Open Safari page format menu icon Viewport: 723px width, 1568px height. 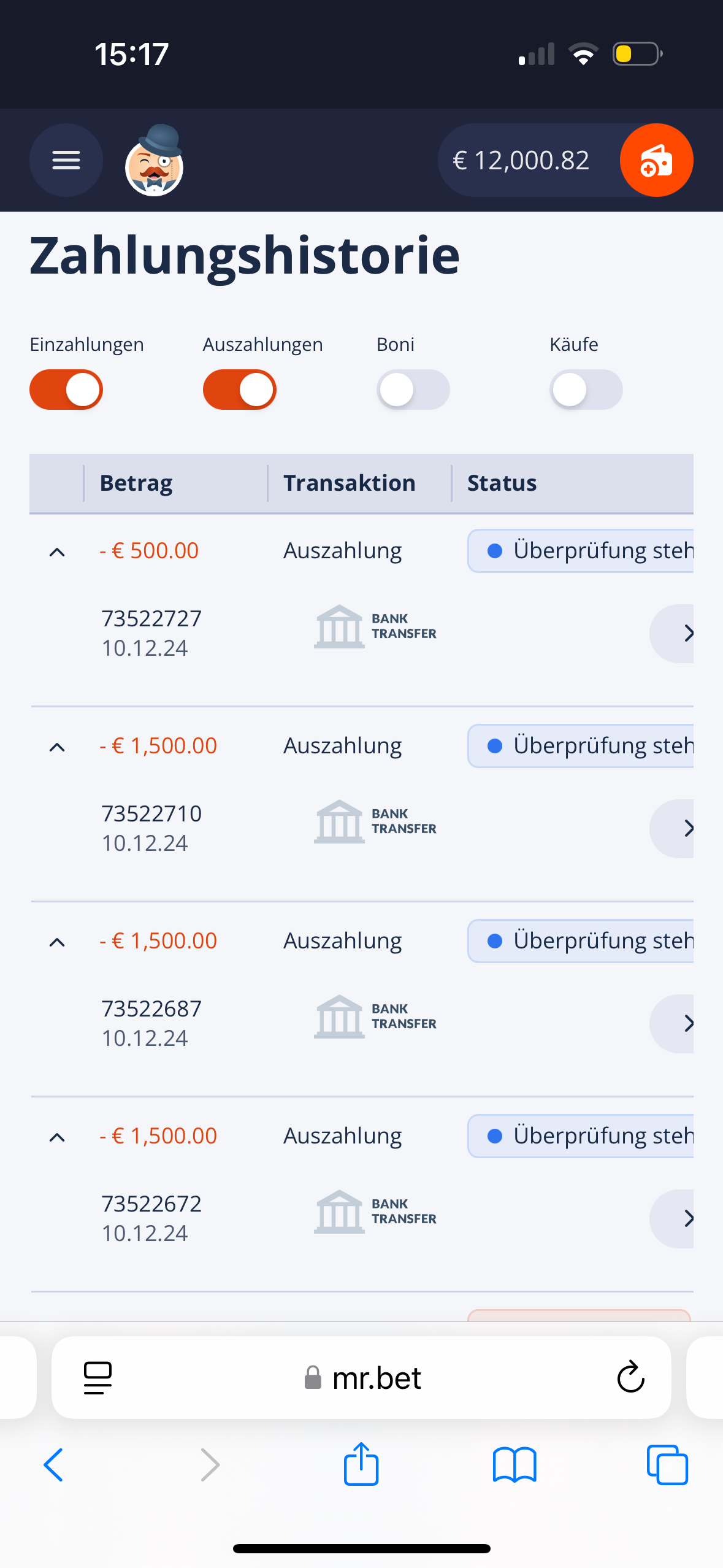click(98, 1377)
